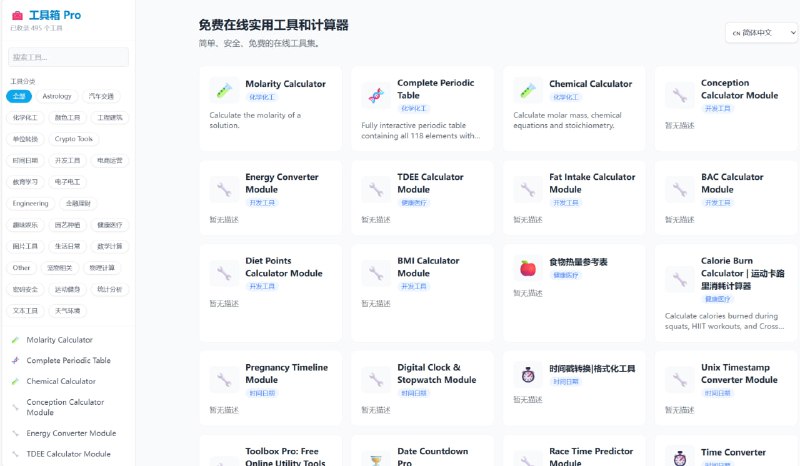
Task: Click the red apple icon of the 食物热量参考表 card
Action: [528, 268]
